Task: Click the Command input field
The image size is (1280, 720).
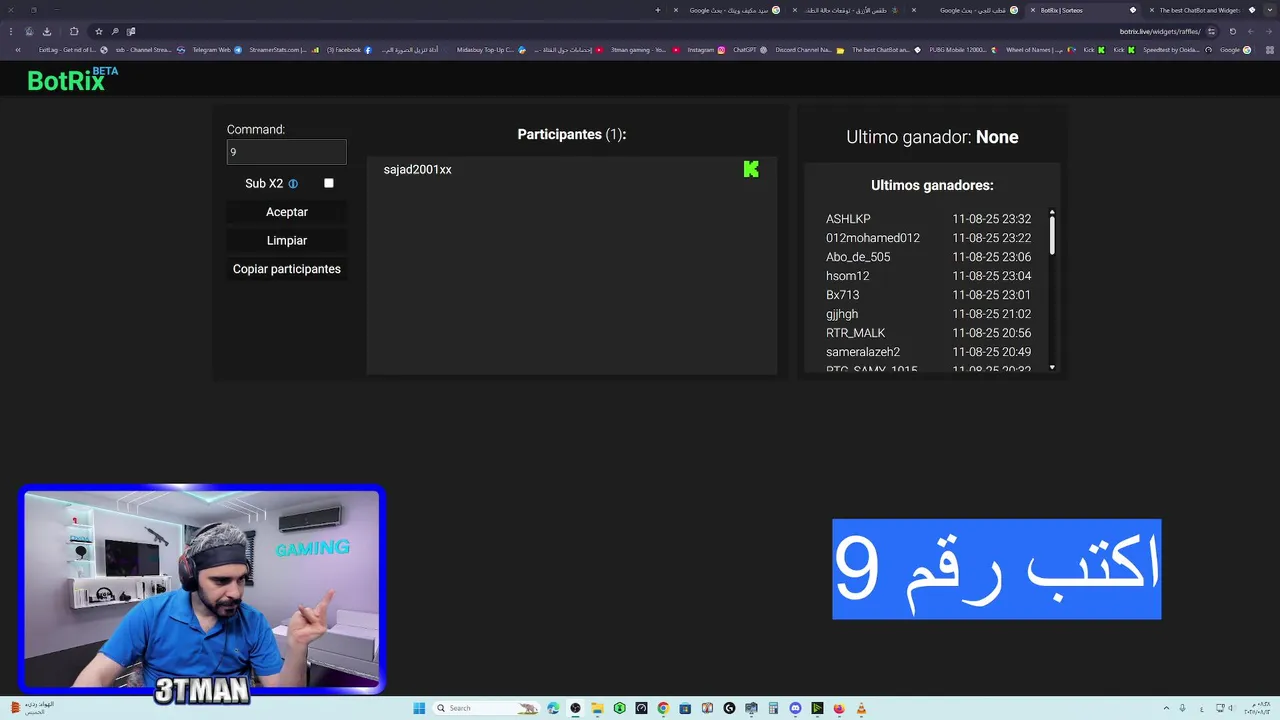Action: [287, 152]
